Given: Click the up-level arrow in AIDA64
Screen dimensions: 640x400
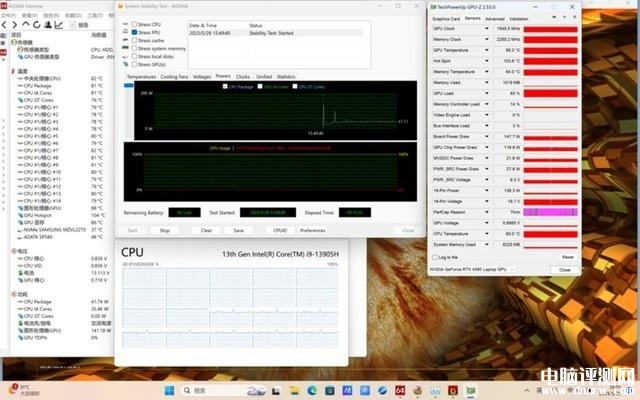Looking at the screenshot, I should (x=25, y=24).
